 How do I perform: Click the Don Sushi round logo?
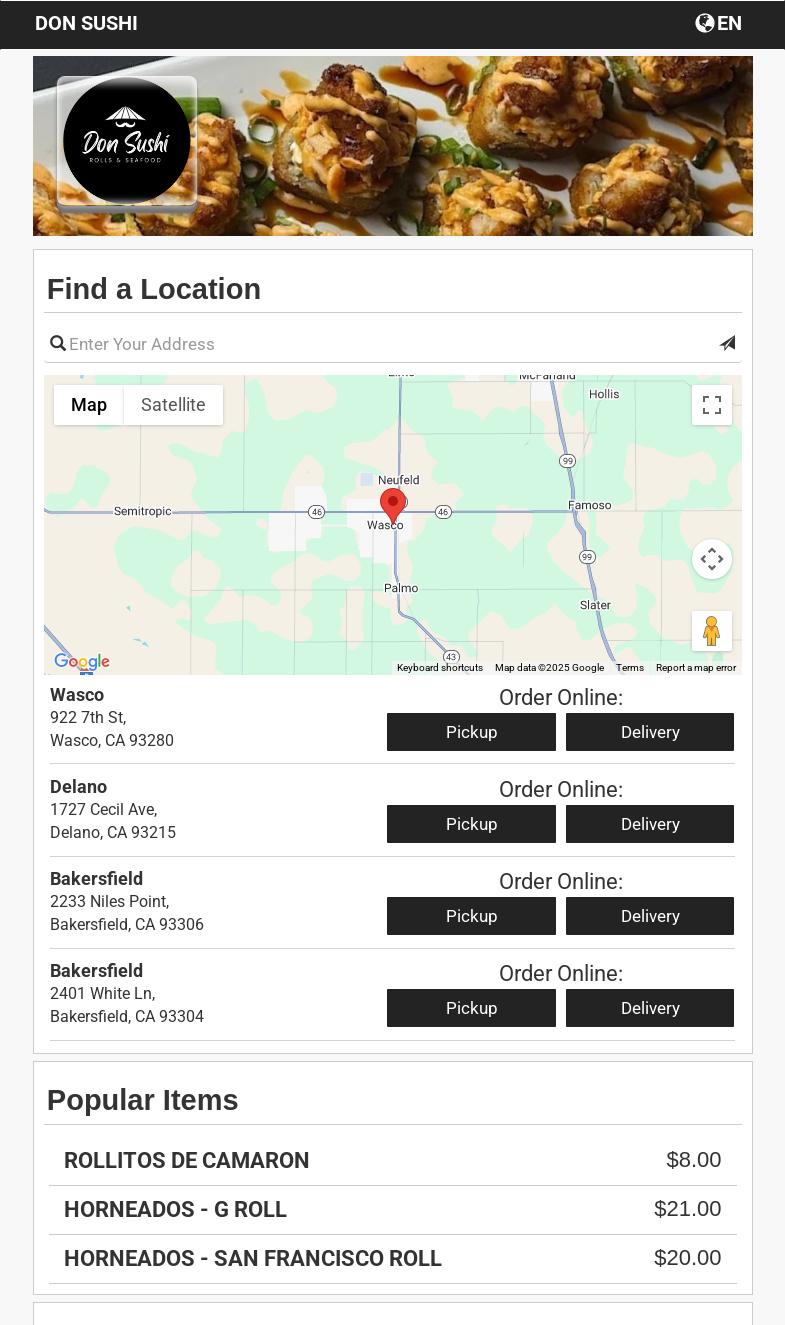tap(127, 141)
